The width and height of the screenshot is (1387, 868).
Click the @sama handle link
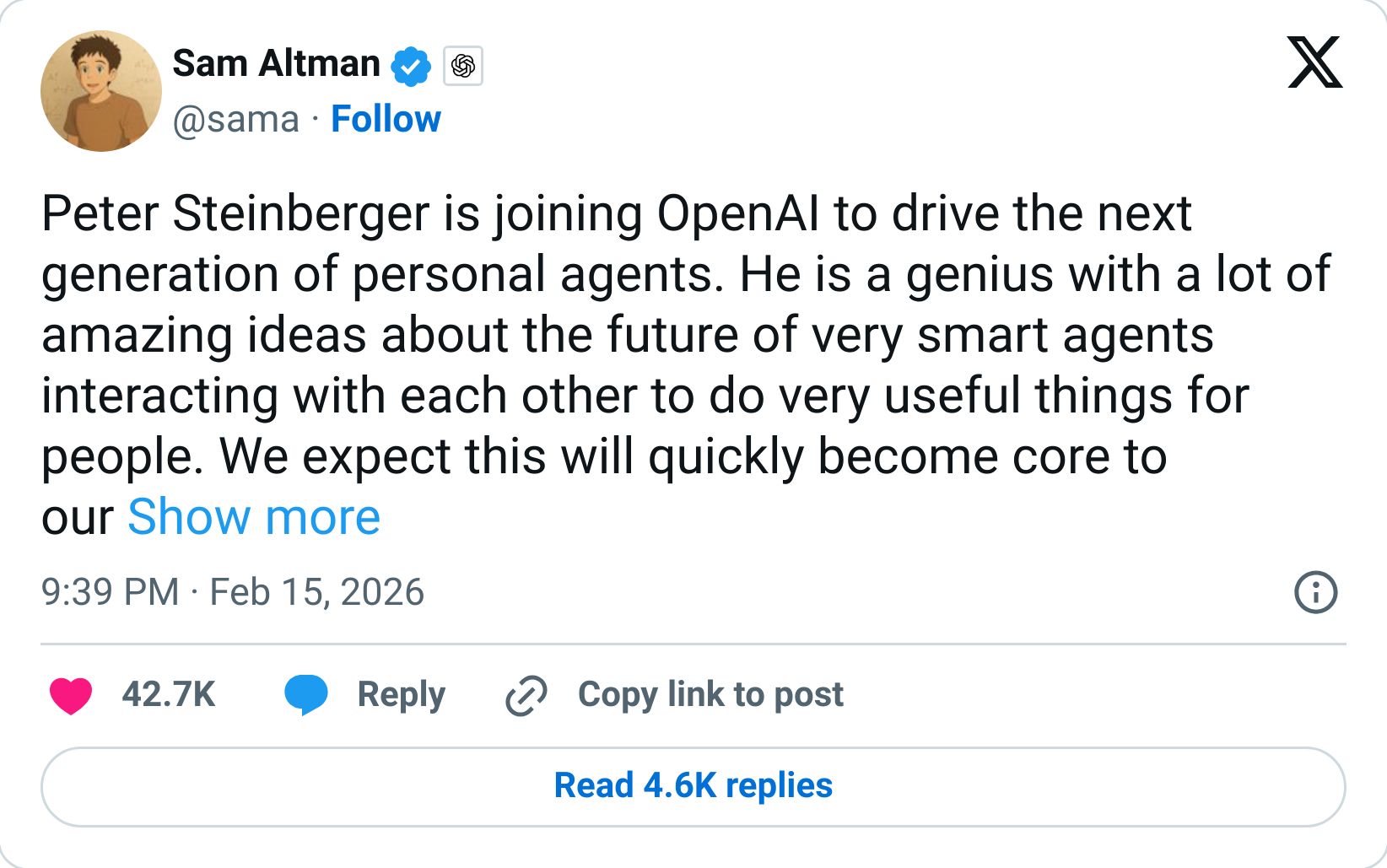click(x=237, y=119)
